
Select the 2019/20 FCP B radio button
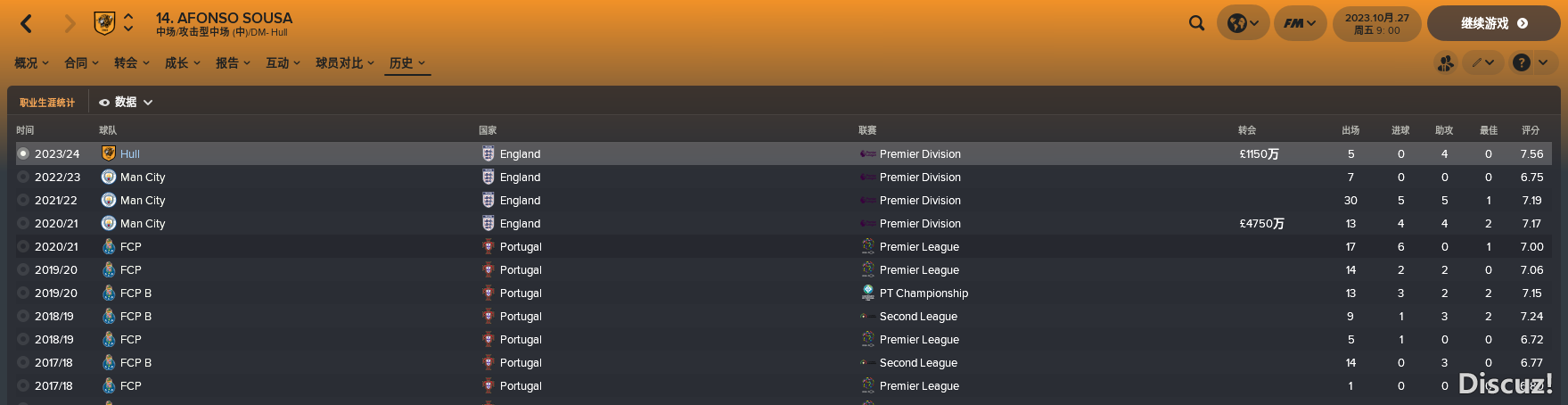pos(23,293)
